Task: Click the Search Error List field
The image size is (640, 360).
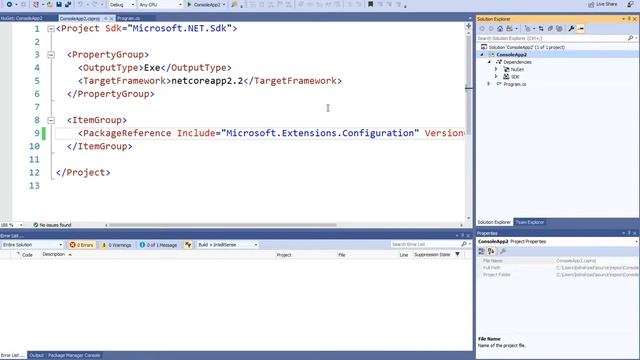Action: click(x=426, y=244)
